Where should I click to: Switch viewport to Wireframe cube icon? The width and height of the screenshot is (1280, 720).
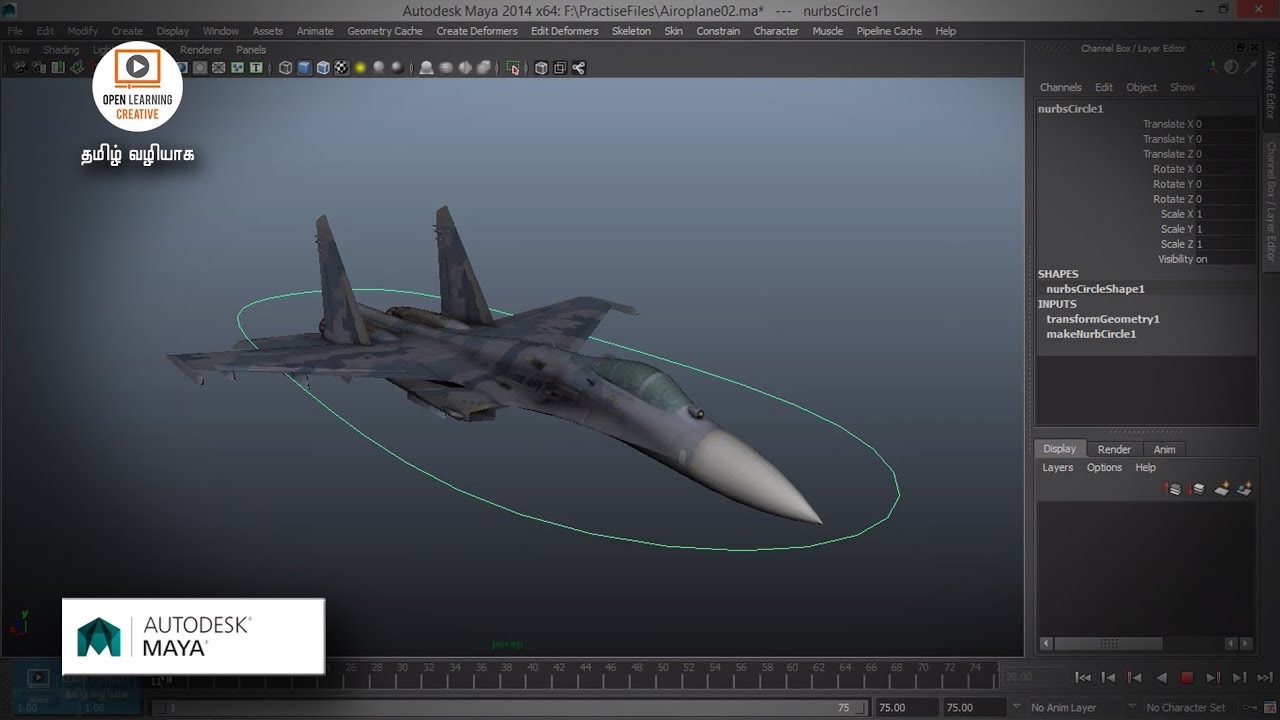pyautogui.click(x=285, y=68)
